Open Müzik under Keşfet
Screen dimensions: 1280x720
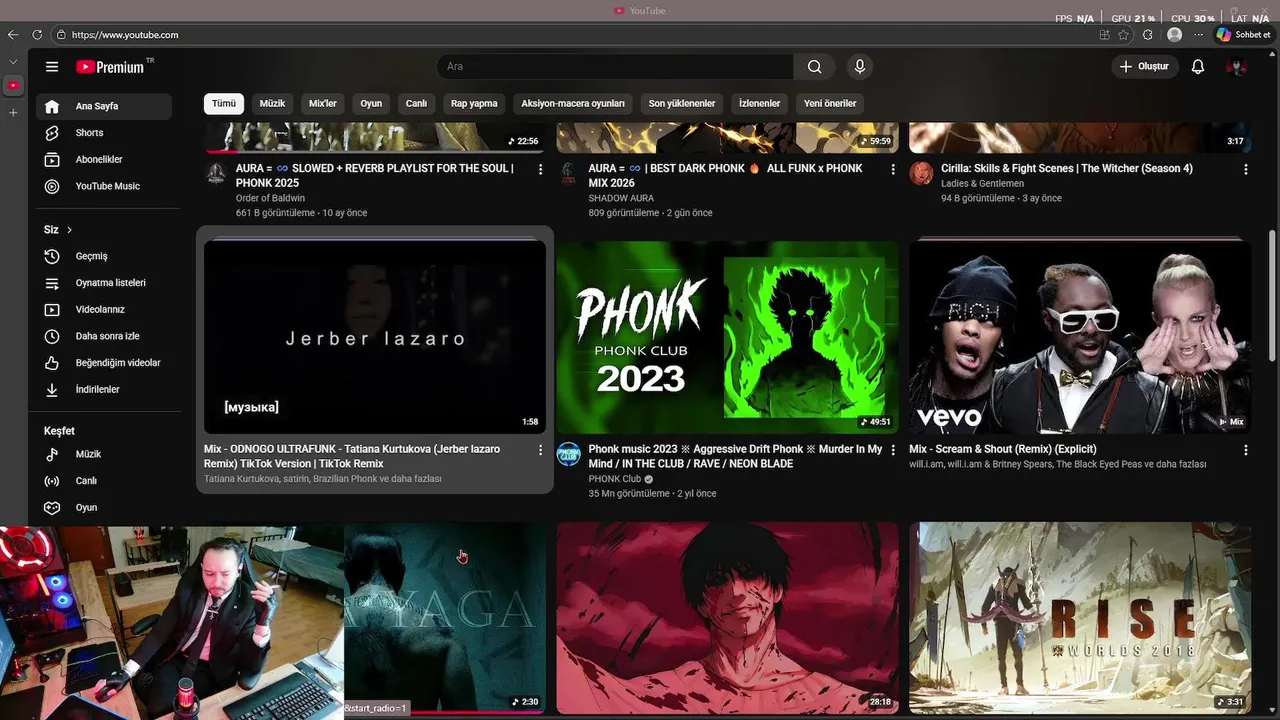(104, 454)
